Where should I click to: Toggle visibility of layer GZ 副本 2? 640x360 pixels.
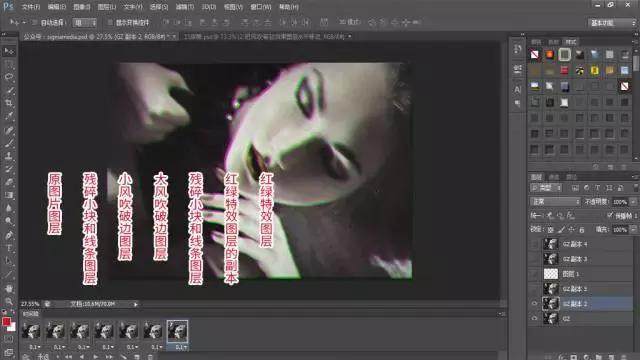(x=534, y=304)
